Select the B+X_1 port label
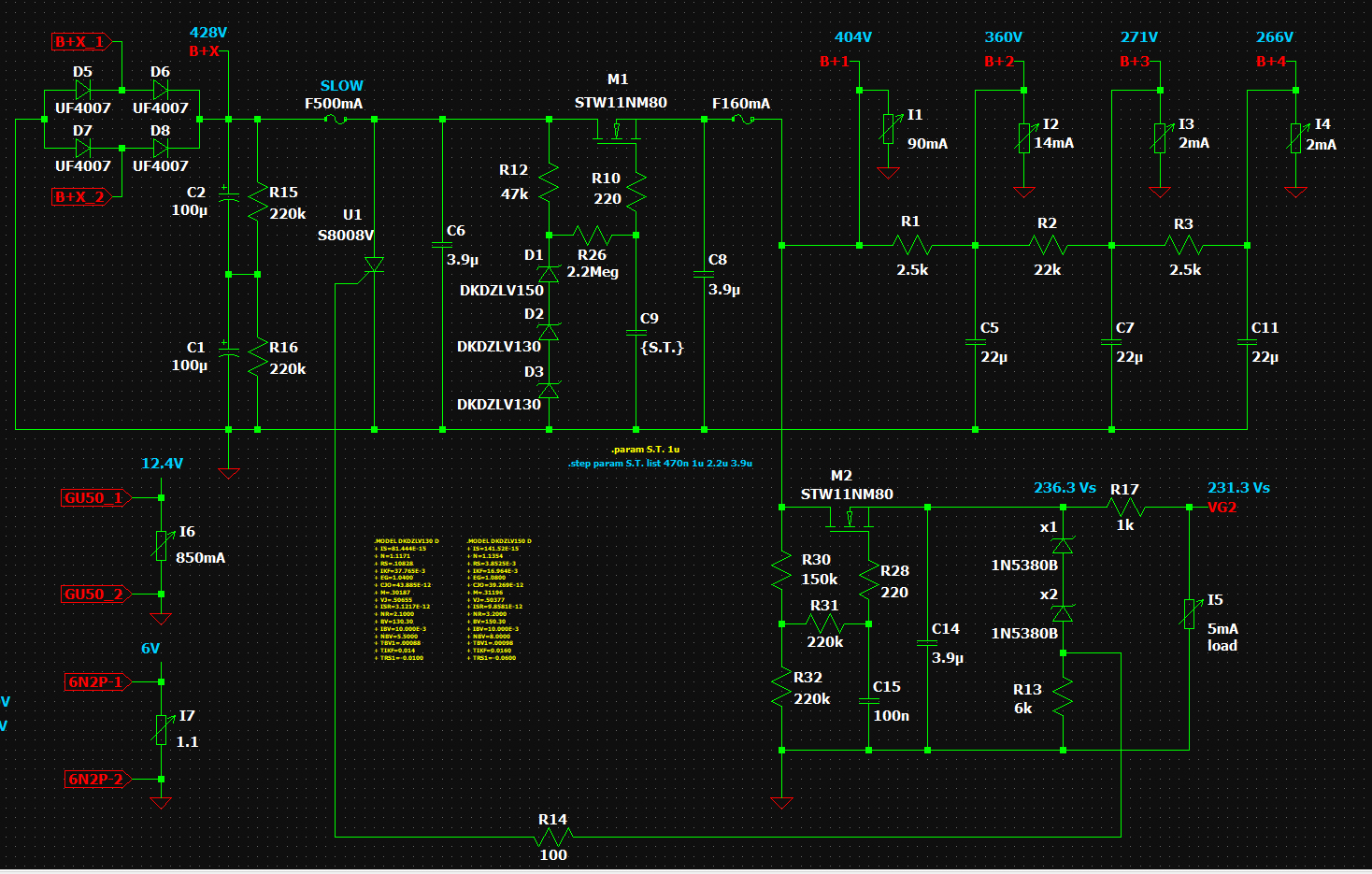1372x874 pixels. (79, 42)
